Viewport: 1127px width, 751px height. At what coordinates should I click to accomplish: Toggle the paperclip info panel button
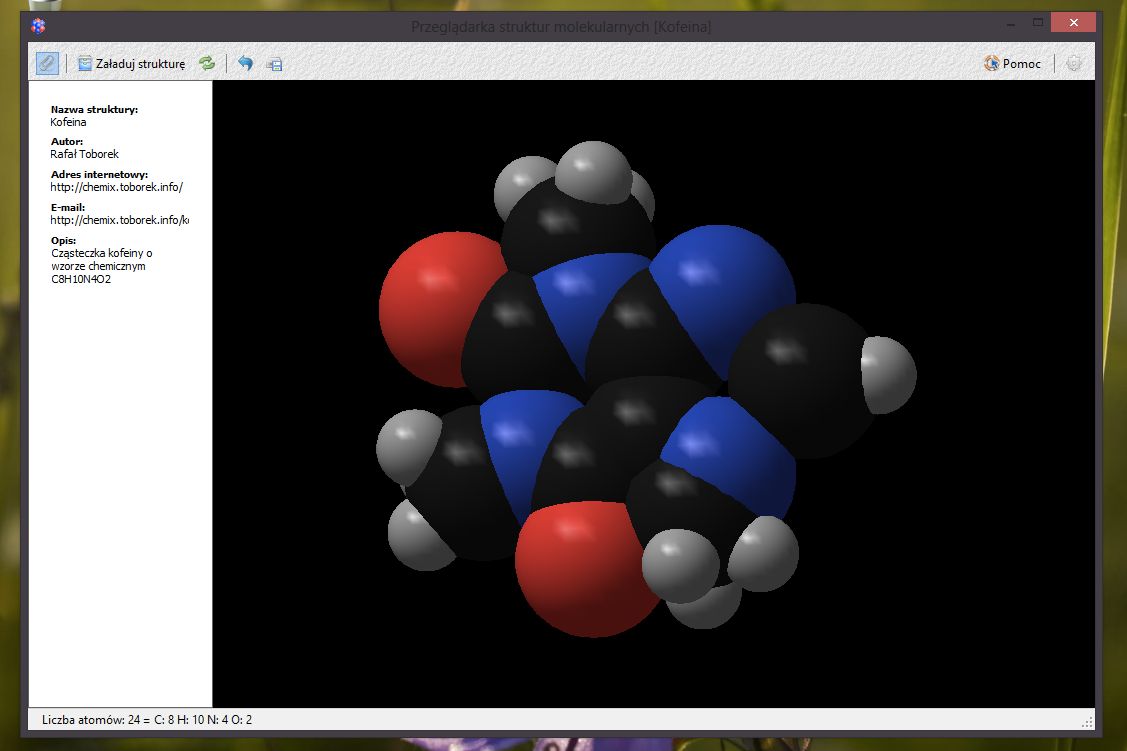pos(47,63)
